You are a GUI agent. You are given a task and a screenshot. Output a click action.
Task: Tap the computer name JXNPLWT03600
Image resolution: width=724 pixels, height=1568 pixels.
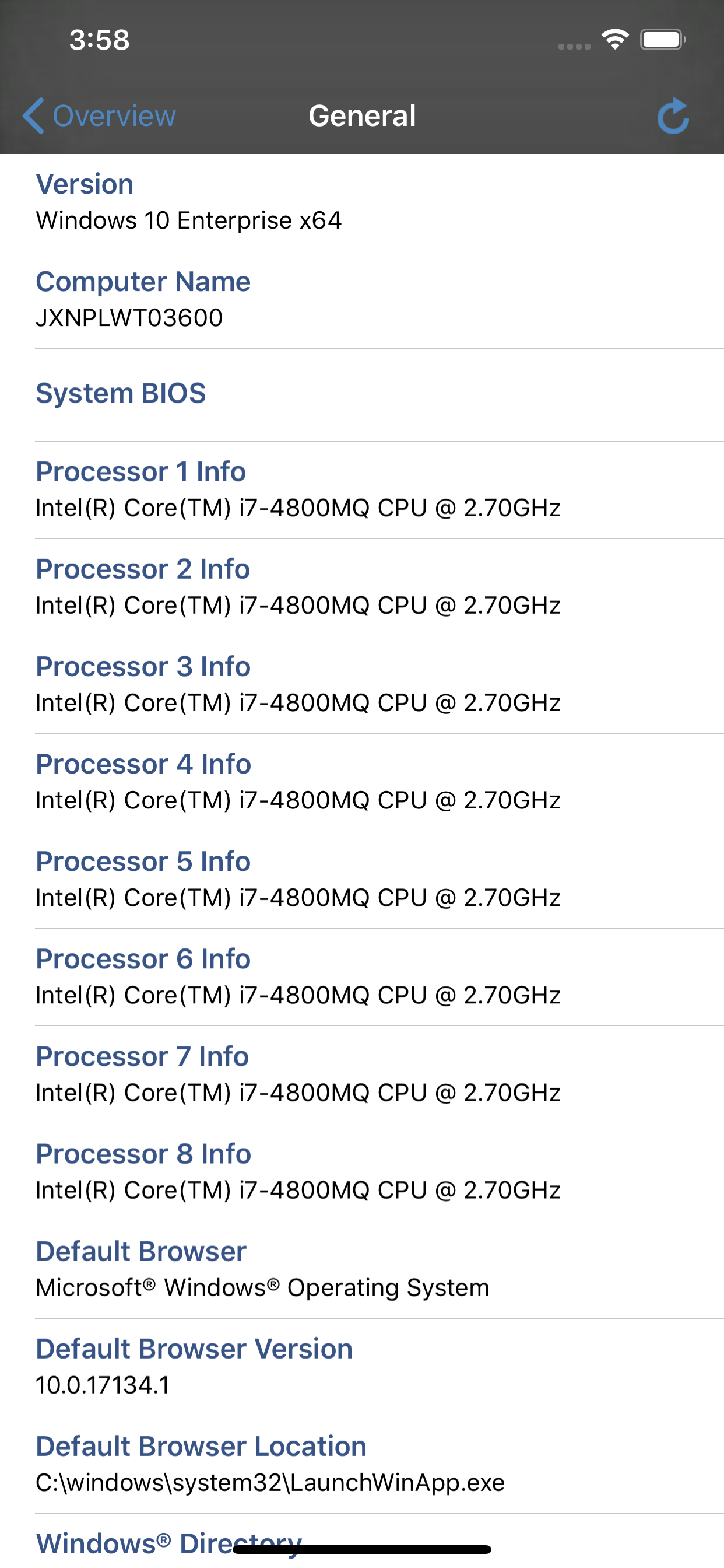tap(129, 317)
